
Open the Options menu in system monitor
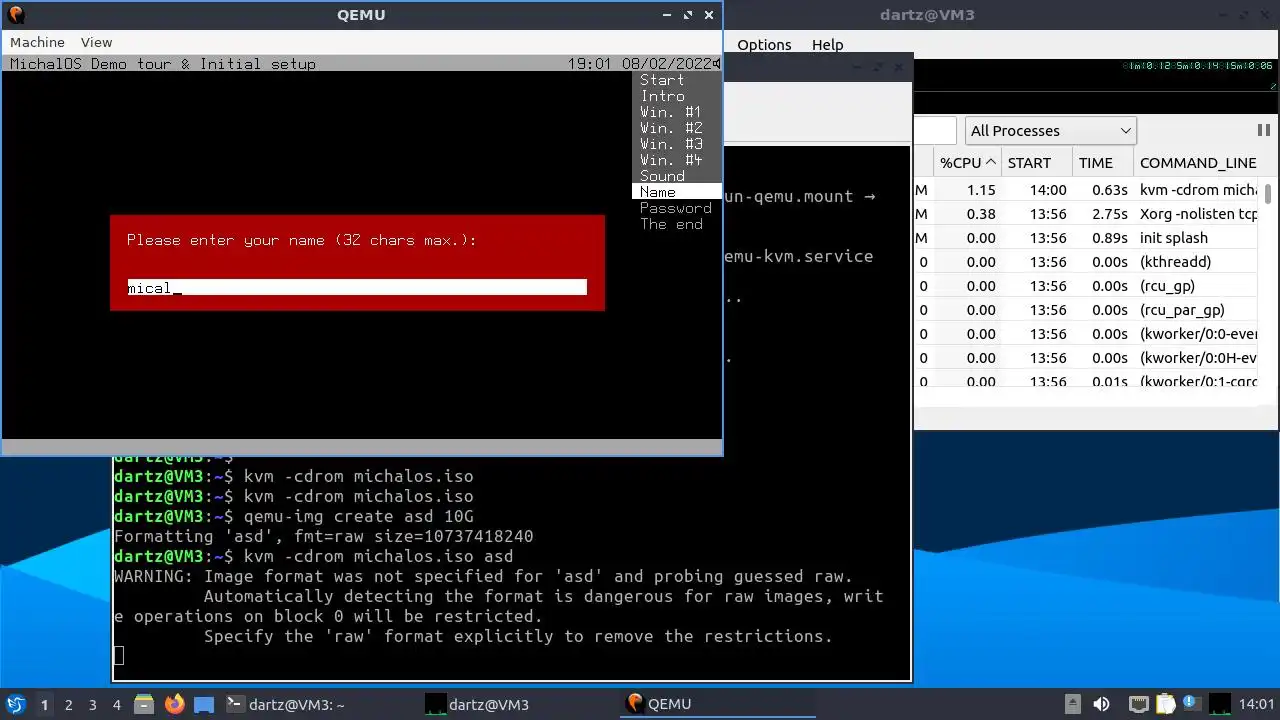coord(764,45)
